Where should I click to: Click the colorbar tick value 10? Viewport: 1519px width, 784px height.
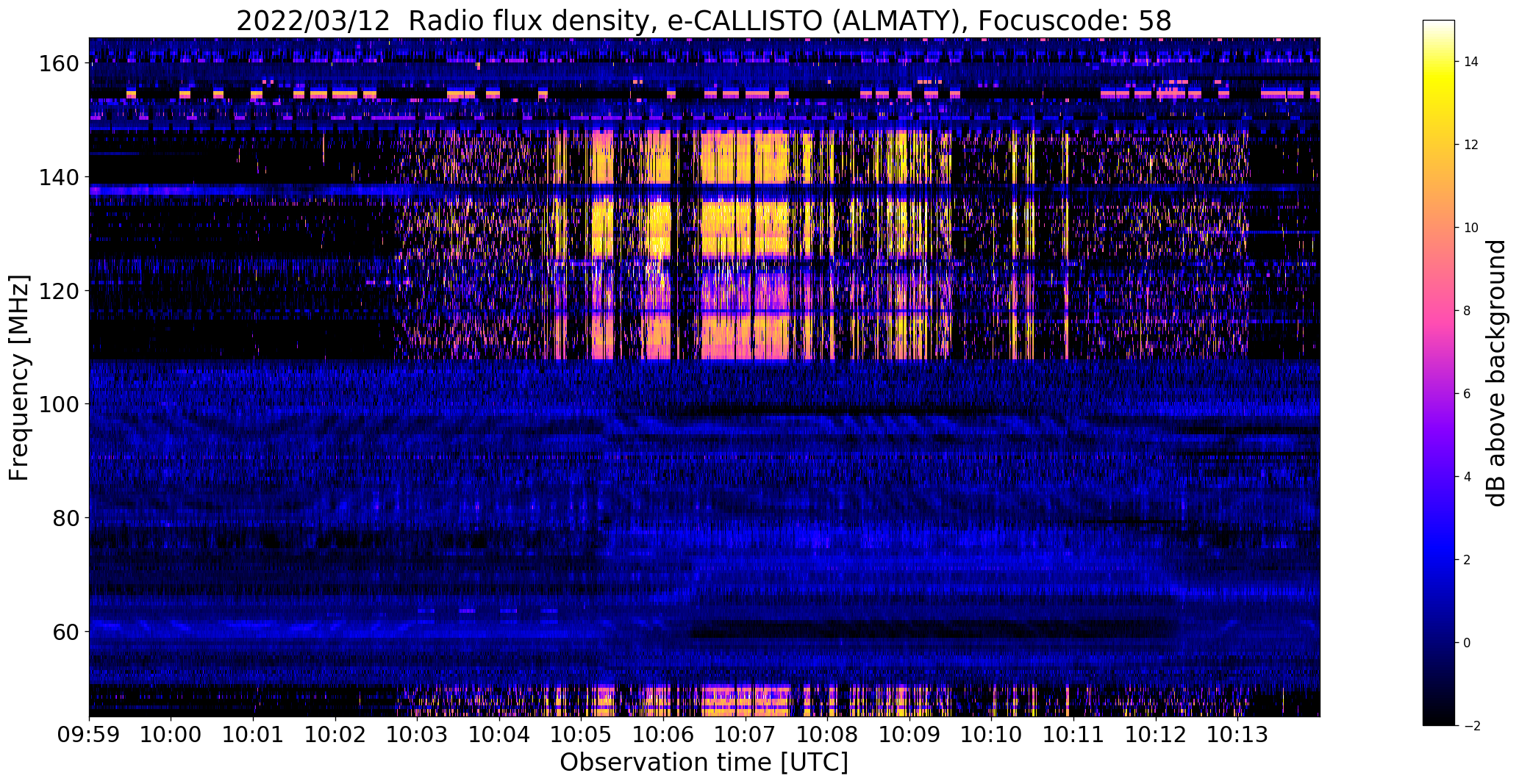1471,228
